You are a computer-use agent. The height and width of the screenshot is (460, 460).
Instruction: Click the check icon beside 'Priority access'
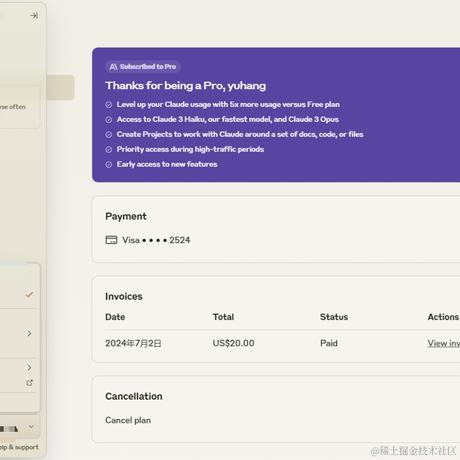pos(109,150)
